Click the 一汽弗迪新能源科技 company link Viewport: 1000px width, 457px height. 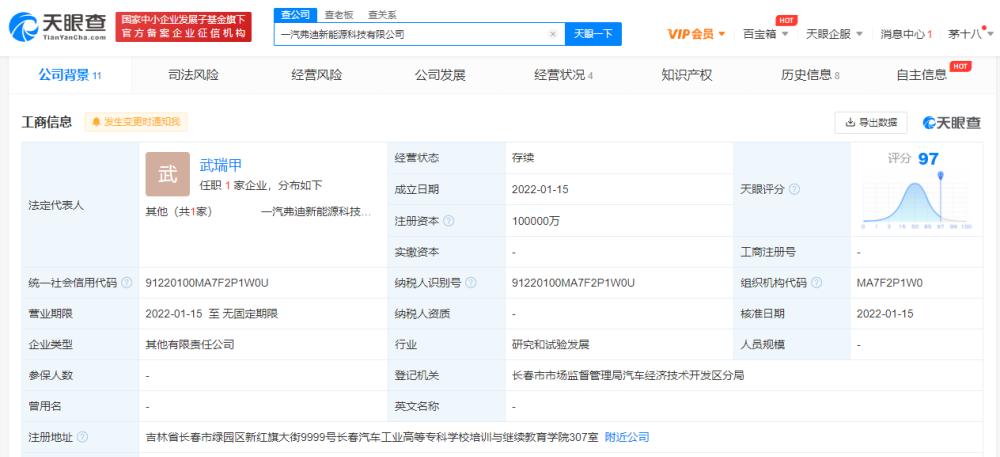click(x=316, y=212)
